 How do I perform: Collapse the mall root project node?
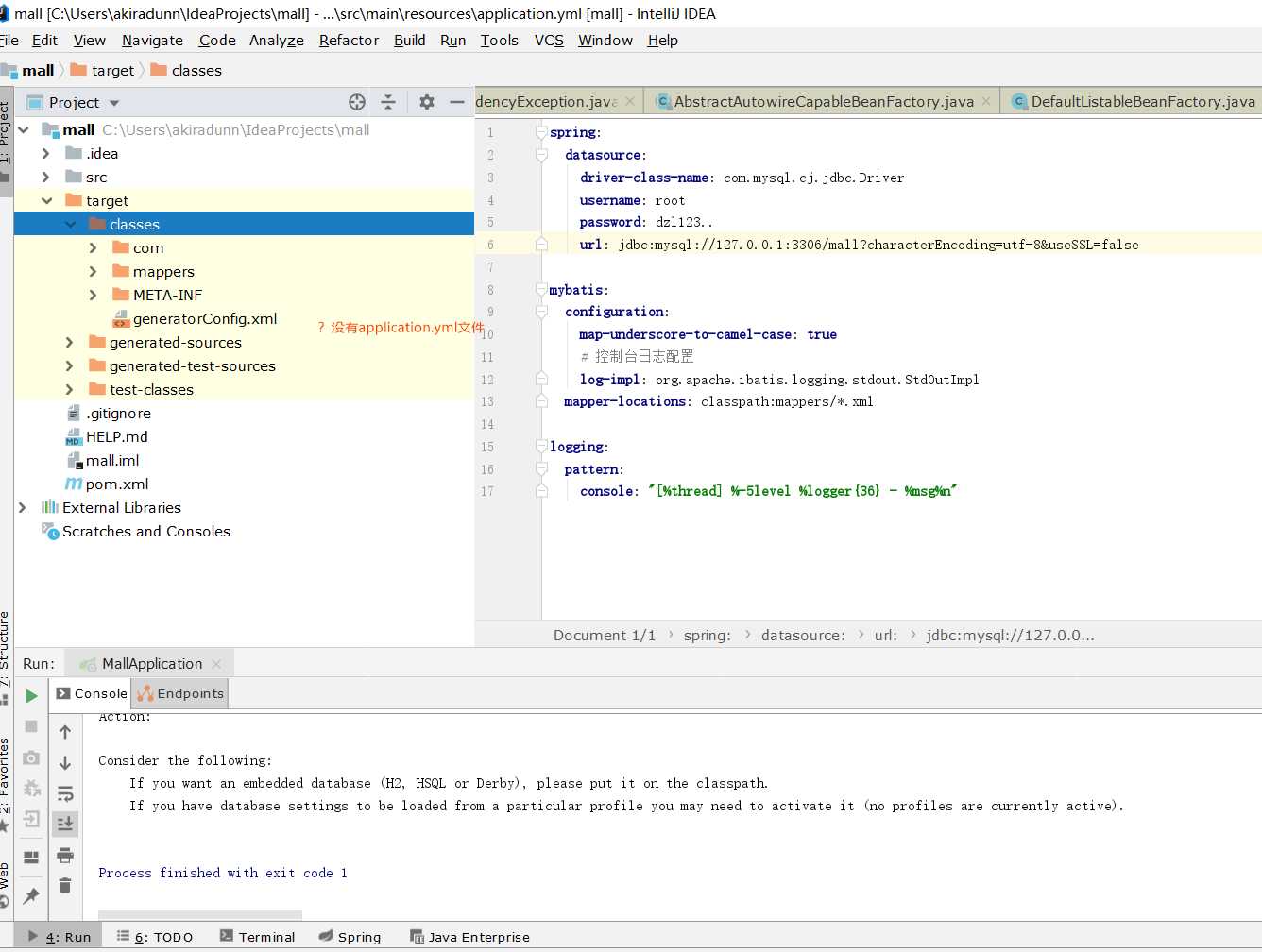click(x=24, y=129)
